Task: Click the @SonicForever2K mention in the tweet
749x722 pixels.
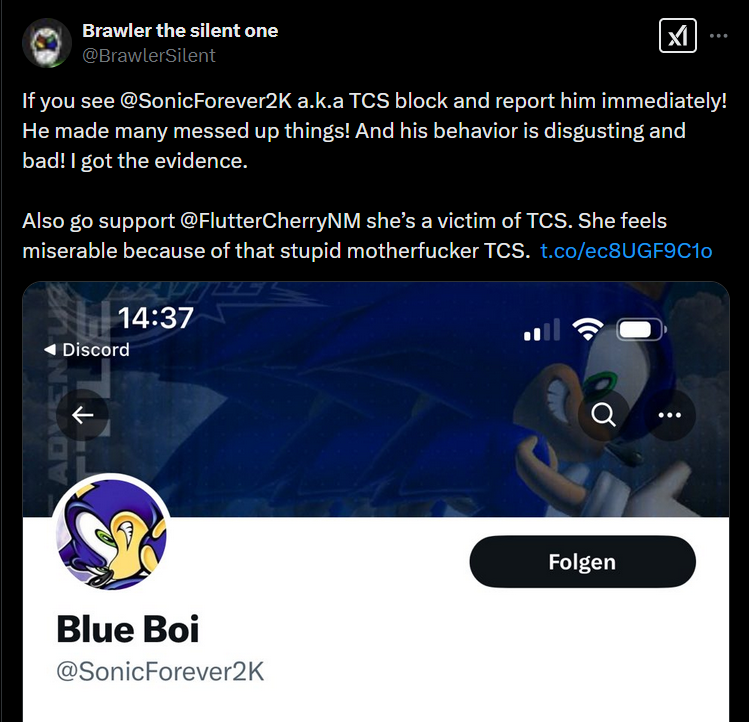Action: (205, 101)
